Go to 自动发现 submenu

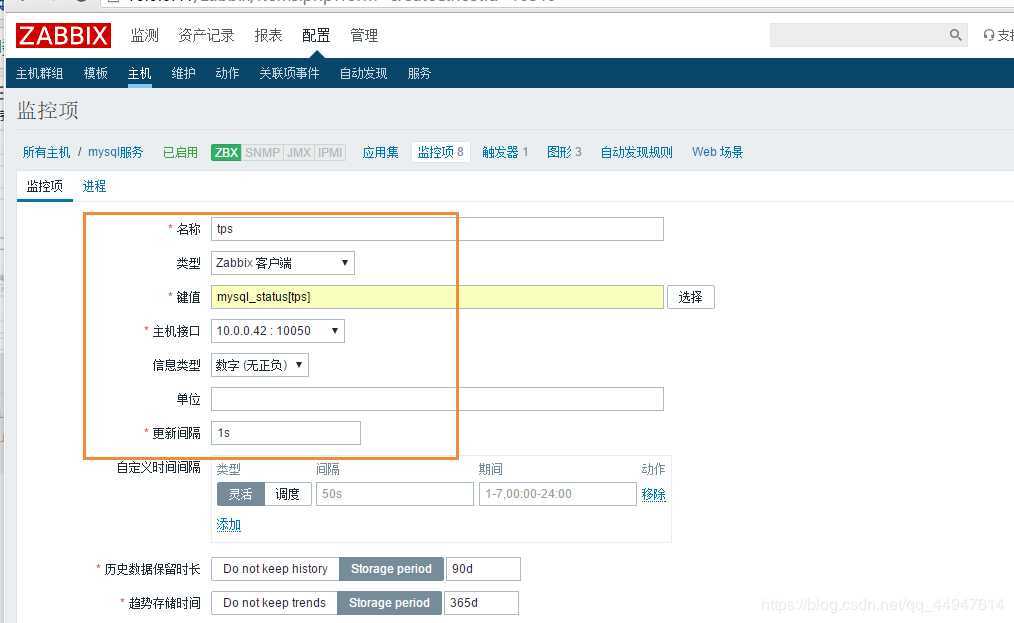363,73
